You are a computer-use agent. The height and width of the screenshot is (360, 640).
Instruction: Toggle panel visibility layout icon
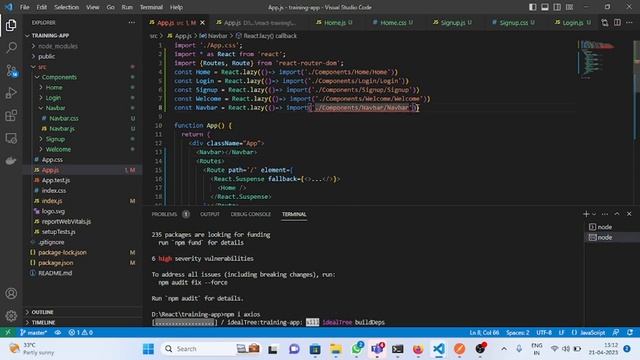[545, 7]
